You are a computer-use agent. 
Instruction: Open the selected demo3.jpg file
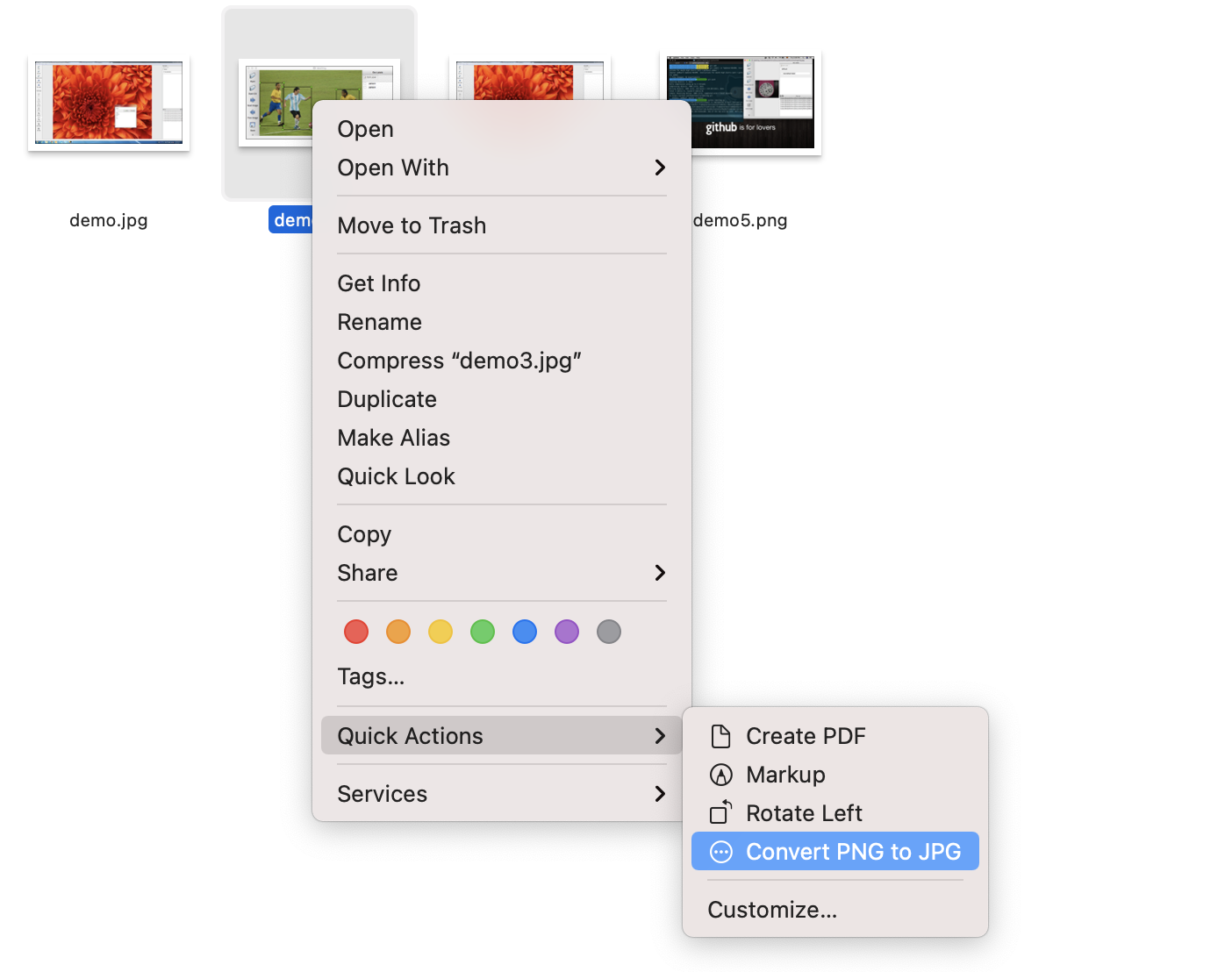point(365,128)
